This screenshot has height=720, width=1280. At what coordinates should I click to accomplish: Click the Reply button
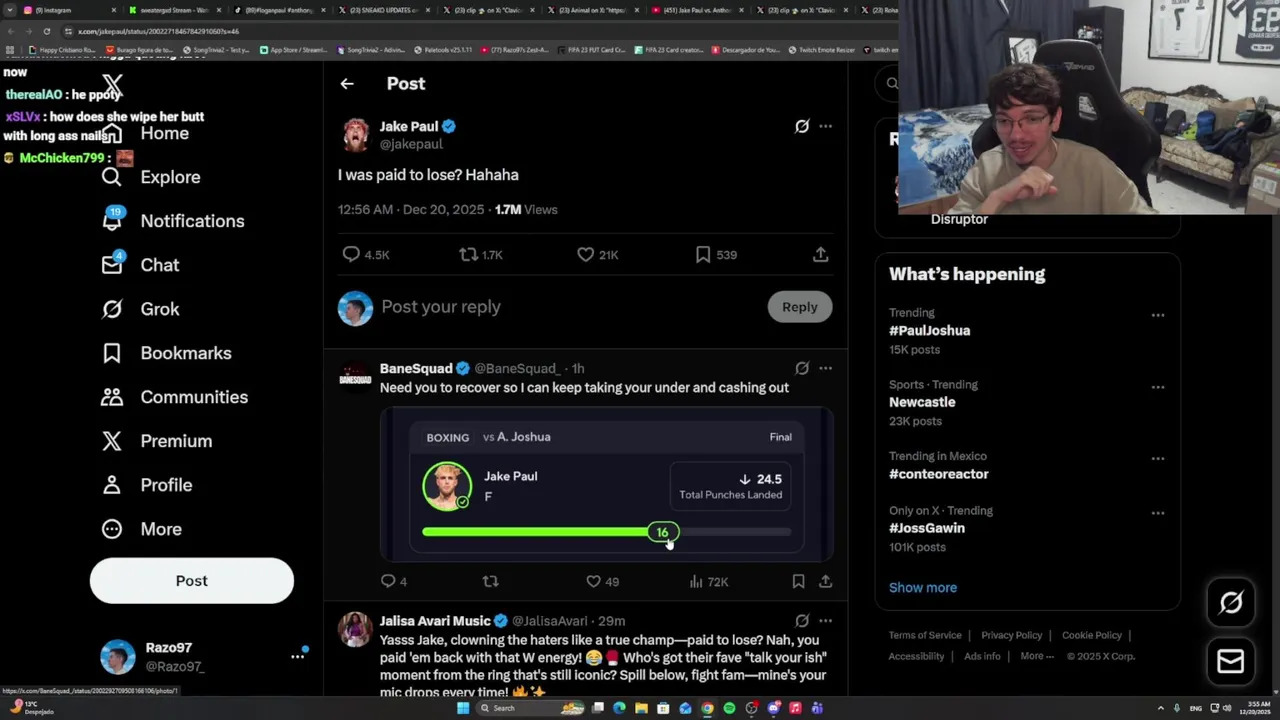pyautogui.click(x=799, y=307)
